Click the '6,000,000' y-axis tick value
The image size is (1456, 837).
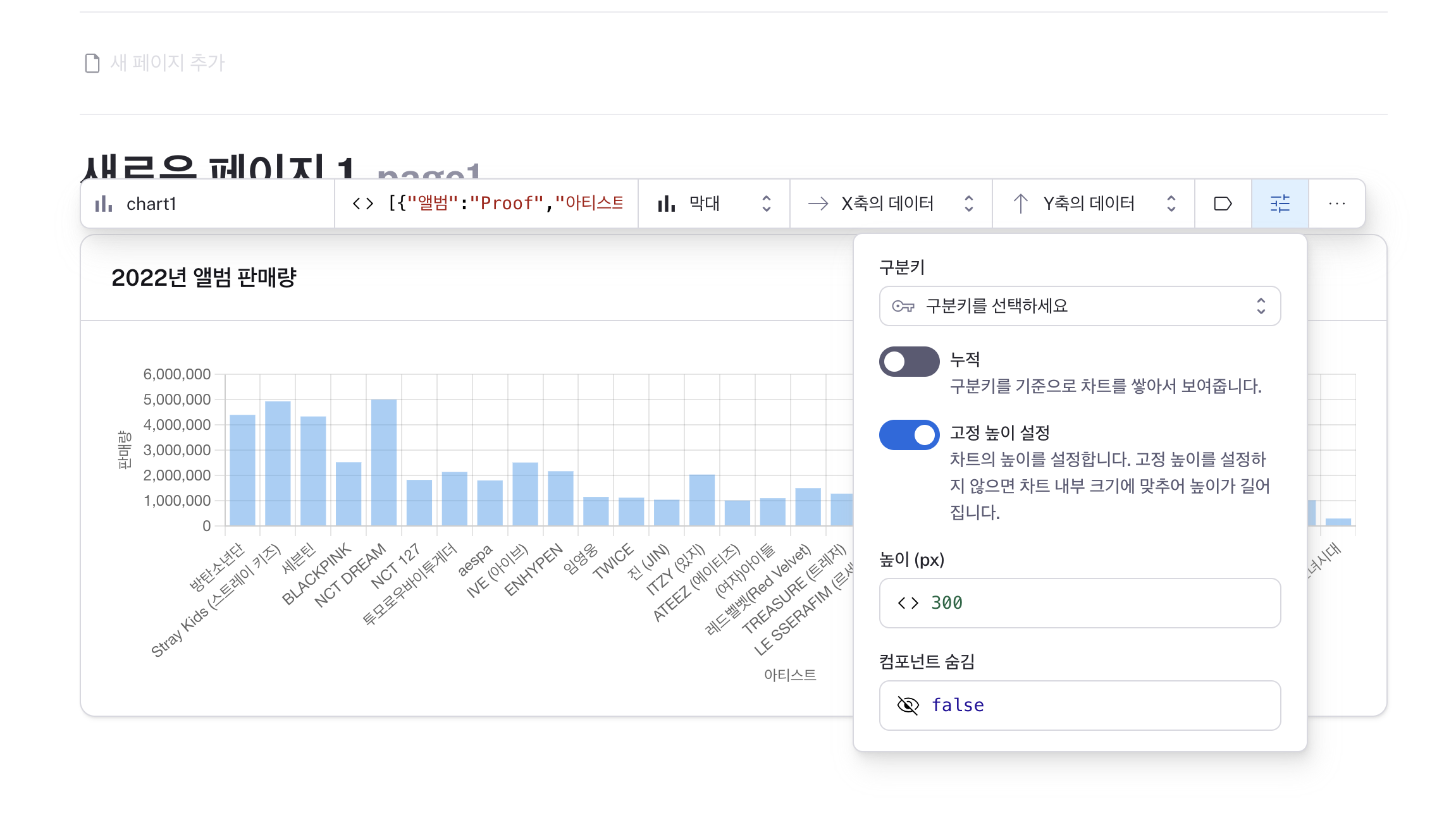[177, 374]
